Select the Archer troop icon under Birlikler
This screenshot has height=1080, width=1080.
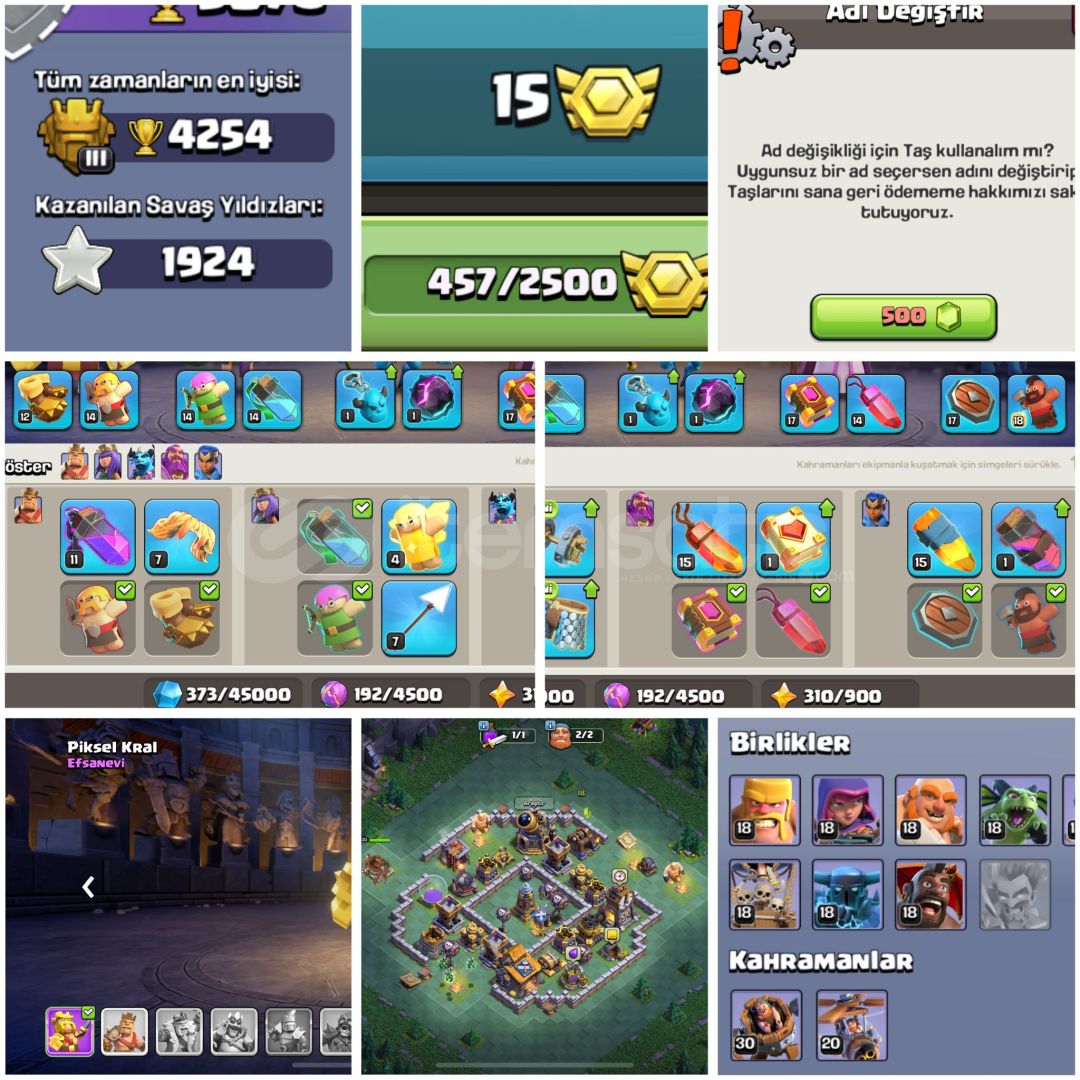point(847,809)
